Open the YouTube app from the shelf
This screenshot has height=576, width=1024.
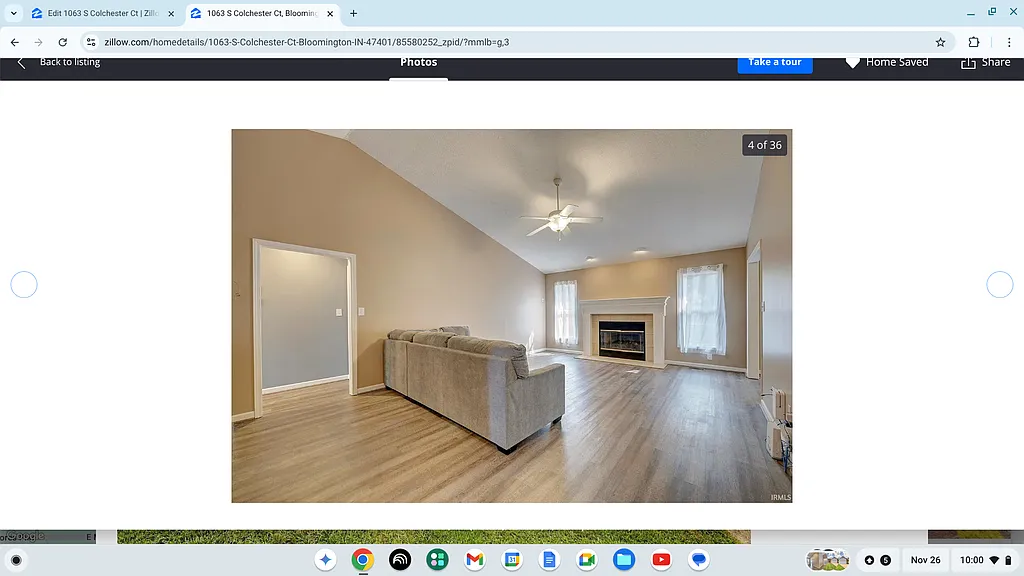[661, 560]
